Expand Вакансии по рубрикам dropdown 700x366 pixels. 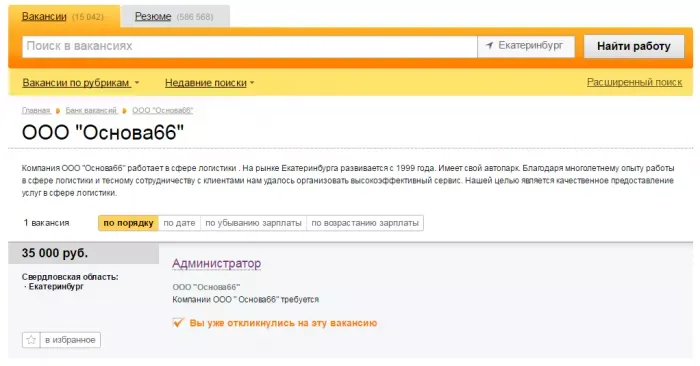(x=81, y=83)
